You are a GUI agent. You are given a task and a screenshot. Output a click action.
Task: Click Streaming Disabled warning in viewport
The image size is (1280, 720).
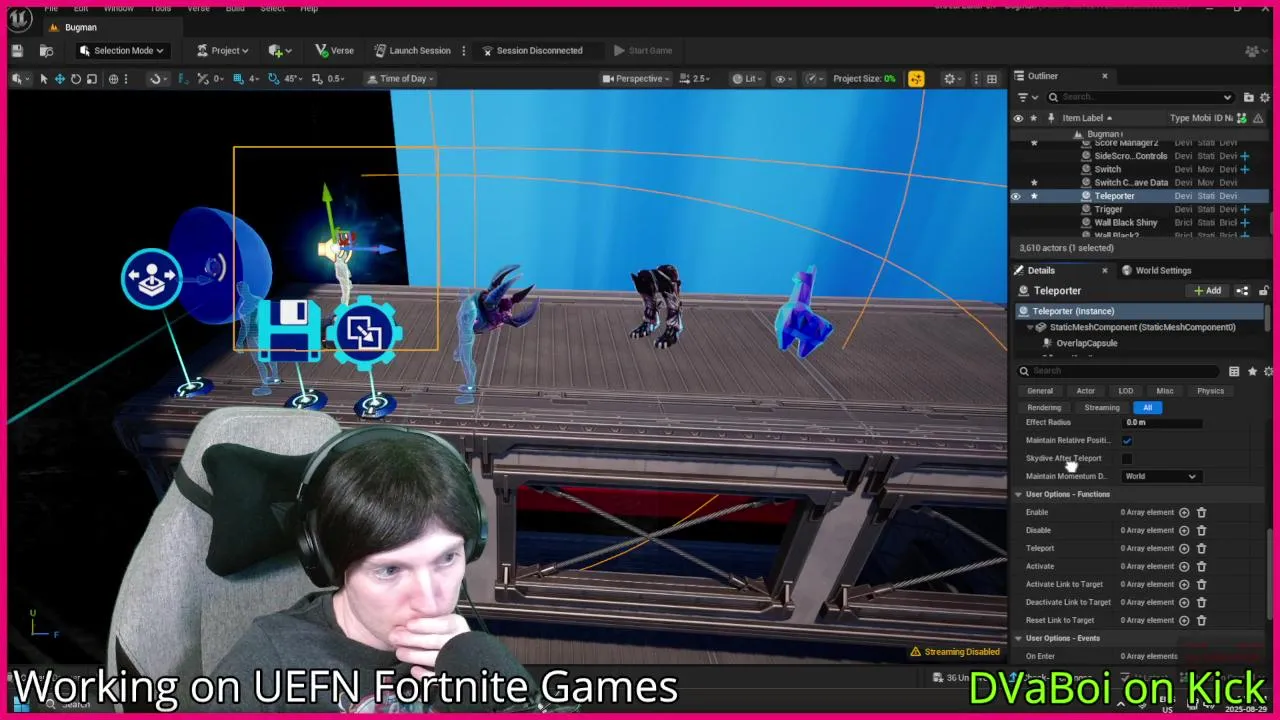[955, 652]
